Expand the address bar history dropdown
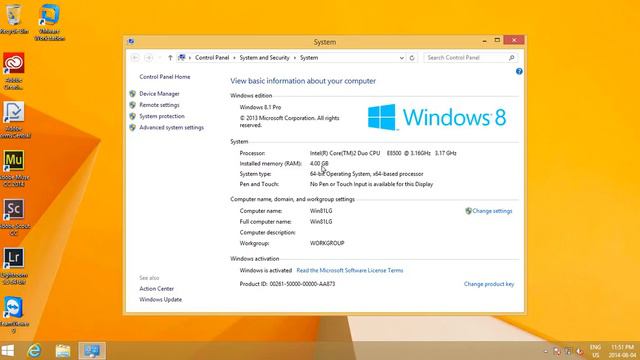 402,58
